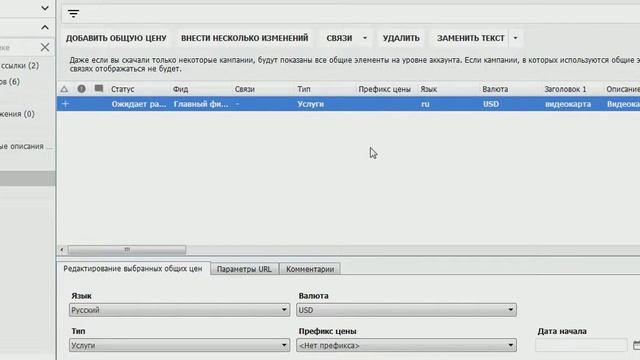Open the Валюта dropdown showing USD
The image size is (640, 360).
pos(406,310)
